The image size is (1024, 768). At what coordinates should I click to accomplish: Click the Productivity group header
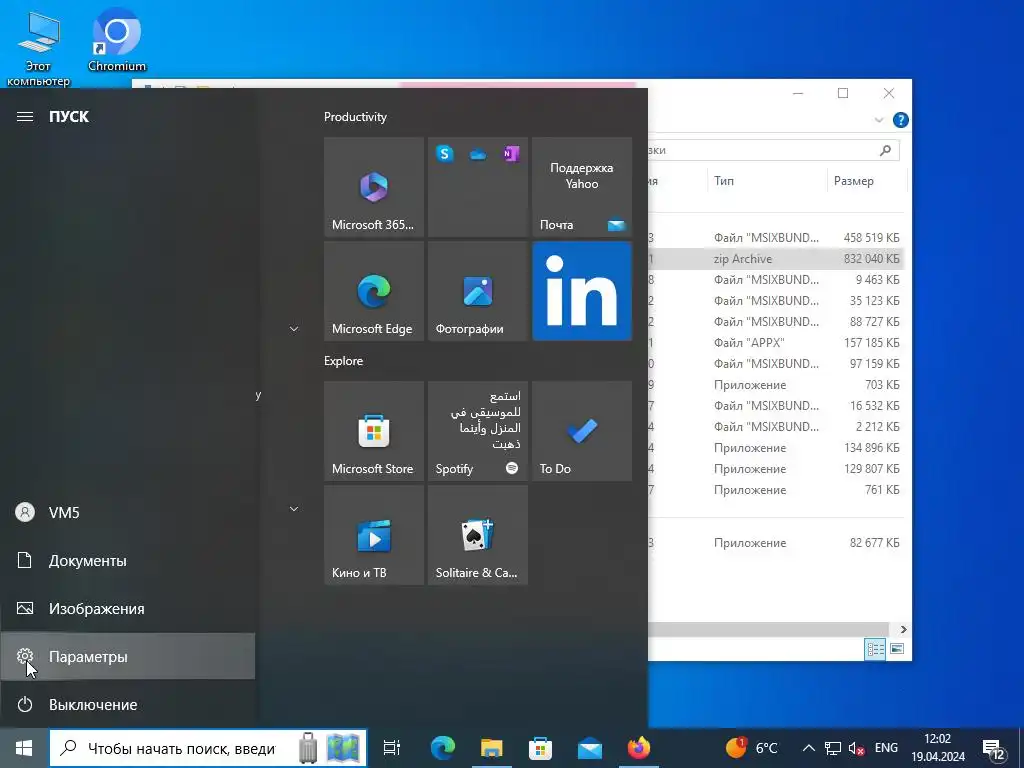tap(355, 117)
